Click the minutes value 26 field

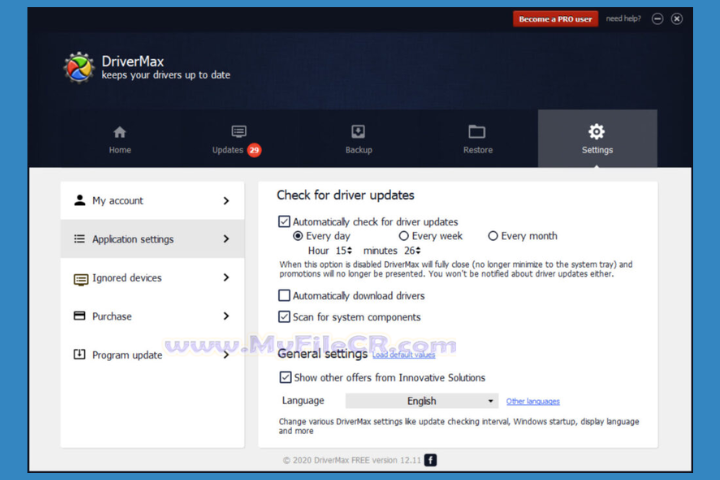pos(409,251)
